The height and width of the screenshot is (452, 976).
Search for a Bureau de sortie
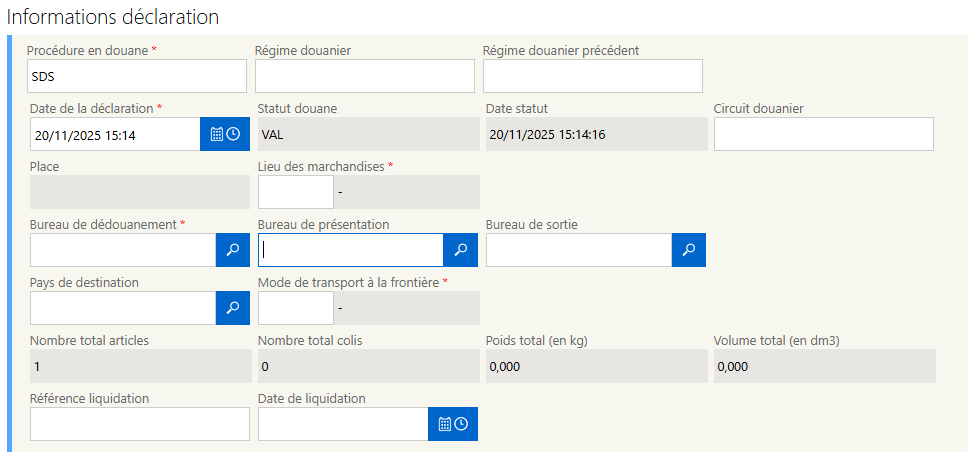click(688, 250)
